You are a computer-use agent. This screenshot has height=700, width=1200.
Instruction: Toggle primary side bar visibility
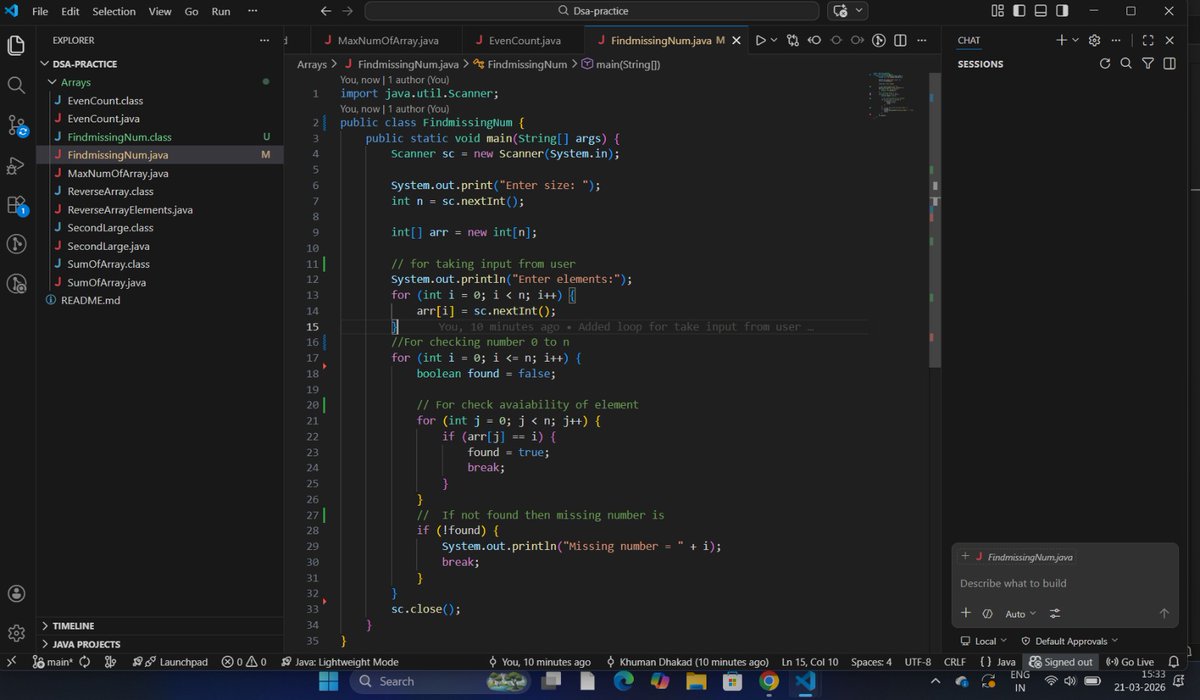[1019, 11]
